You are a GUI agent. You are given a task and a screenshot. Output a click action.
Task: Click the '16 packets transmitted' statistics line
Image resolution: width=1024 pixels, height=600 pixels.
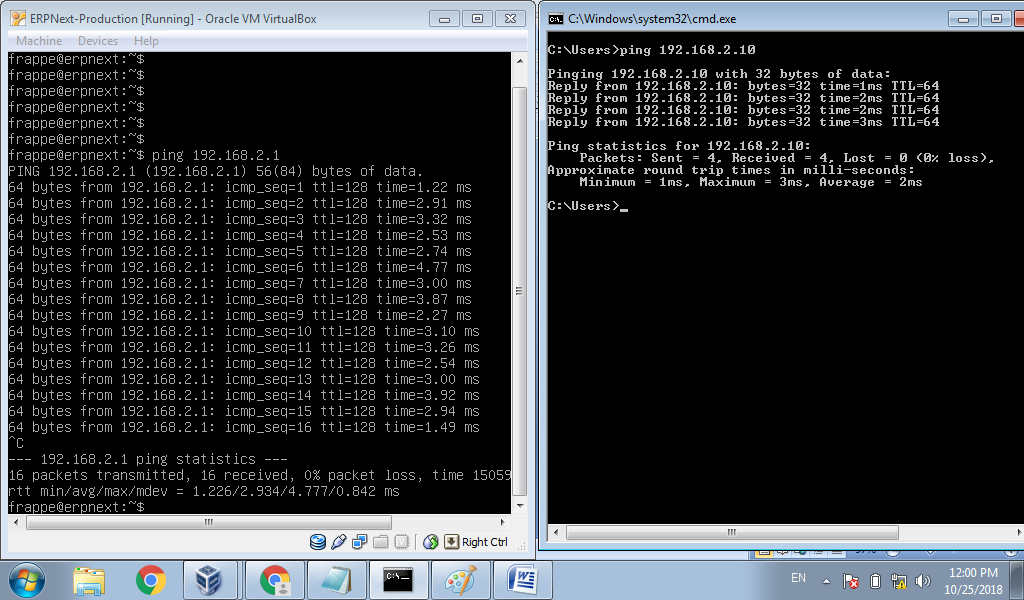pyautogui.click(x=259, y=475)
